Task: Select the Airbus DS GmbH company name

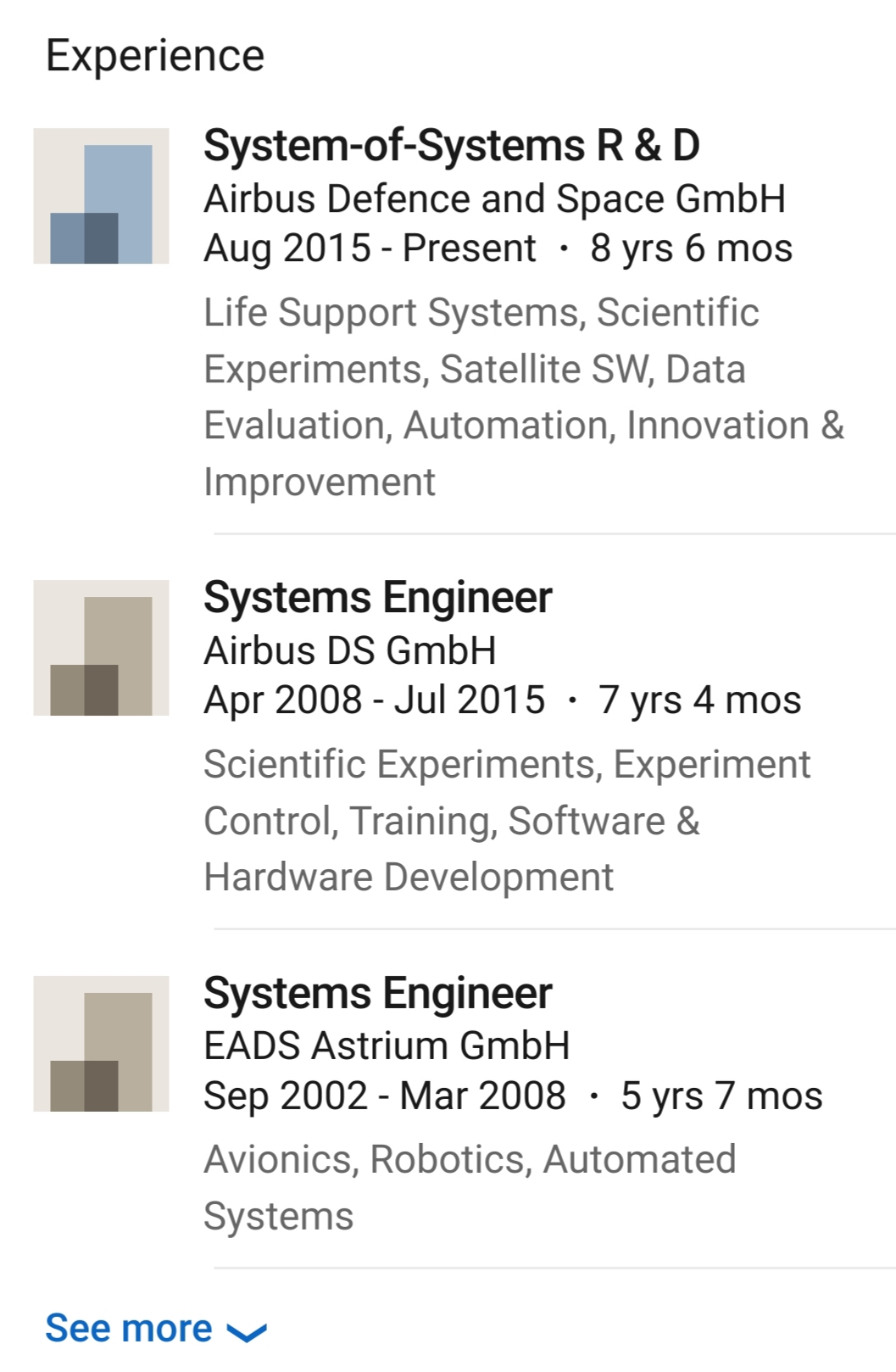Action: [349, 651]
